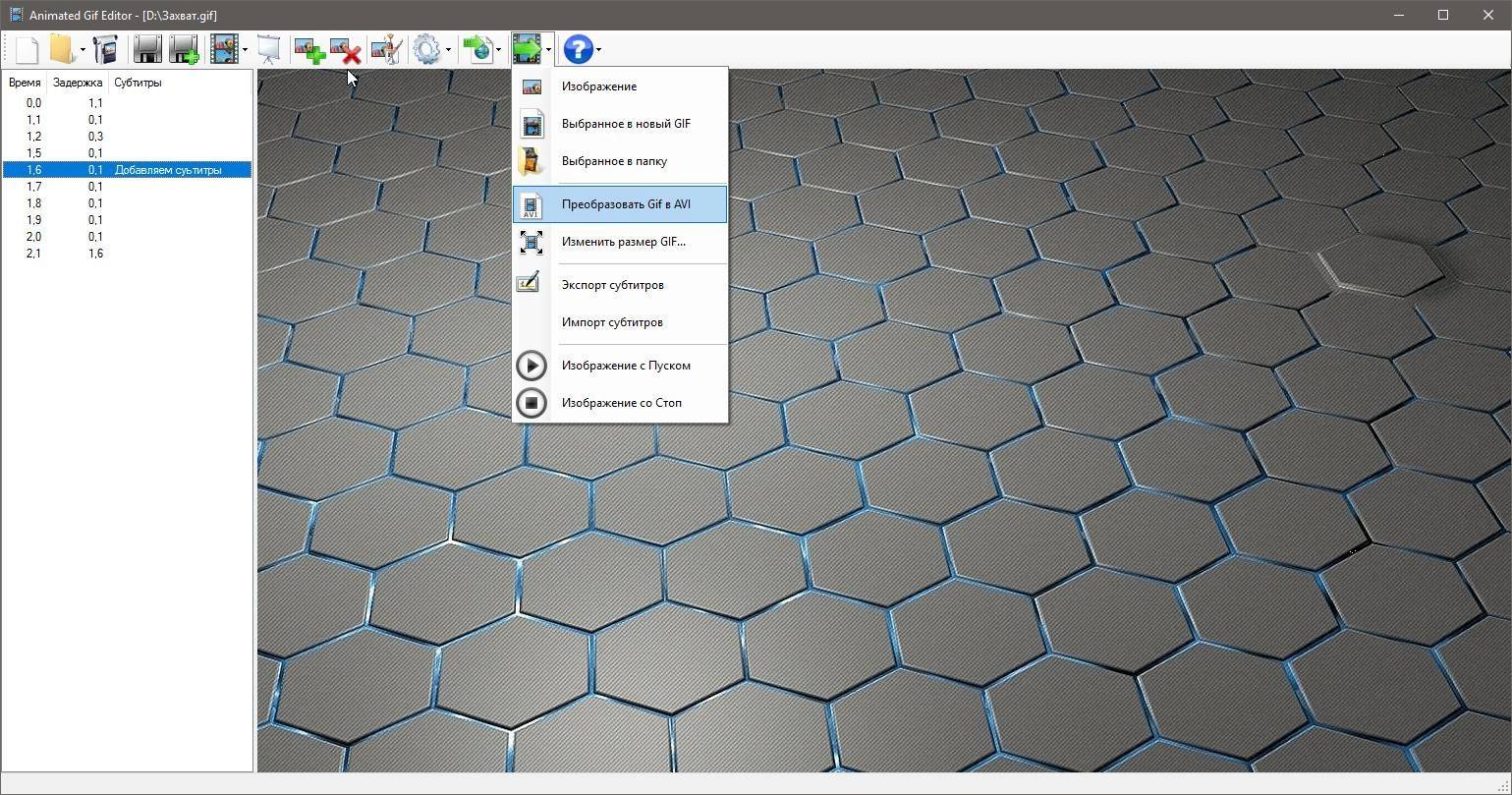Select the frame row at time 2,1
The width and height of the screenshot is (1512, 795).
(x=127, y=254)
